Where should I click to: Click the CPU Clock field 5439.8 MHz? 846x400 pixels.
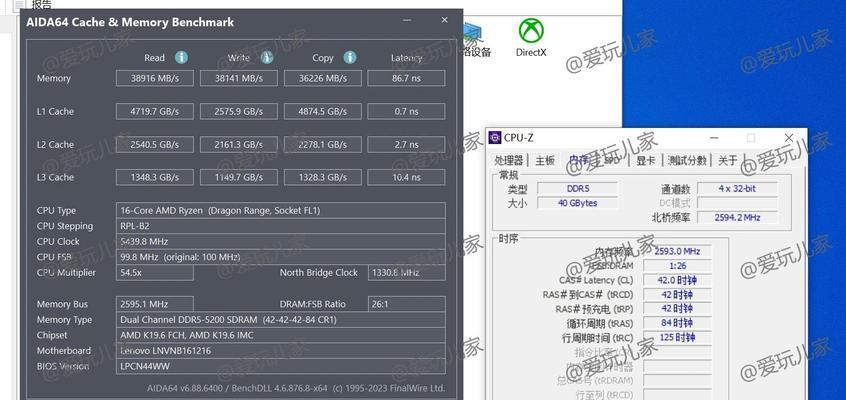(281, 241)
